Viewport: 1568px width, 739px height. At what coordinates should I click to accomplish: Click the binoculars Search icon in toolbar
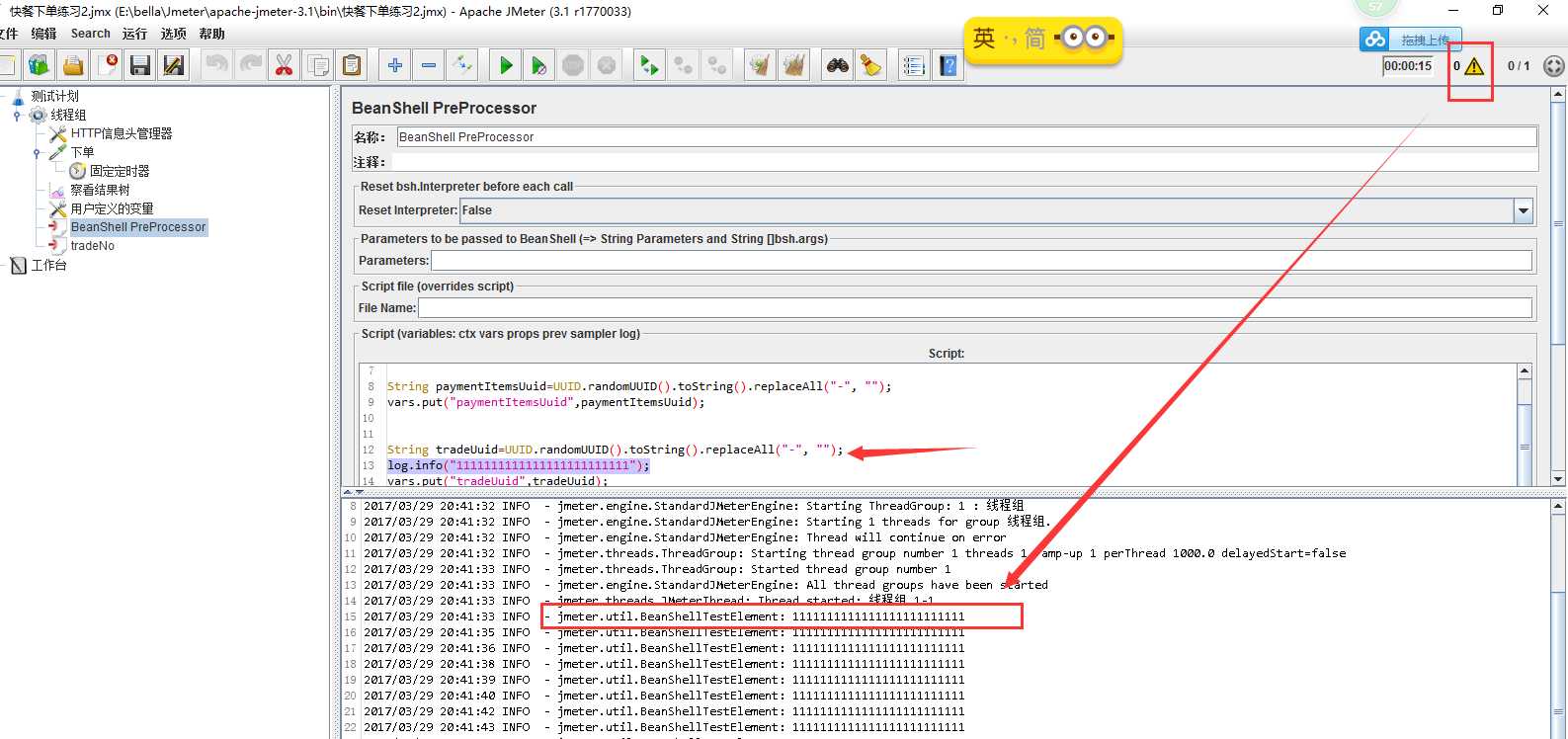coord(838,66)
